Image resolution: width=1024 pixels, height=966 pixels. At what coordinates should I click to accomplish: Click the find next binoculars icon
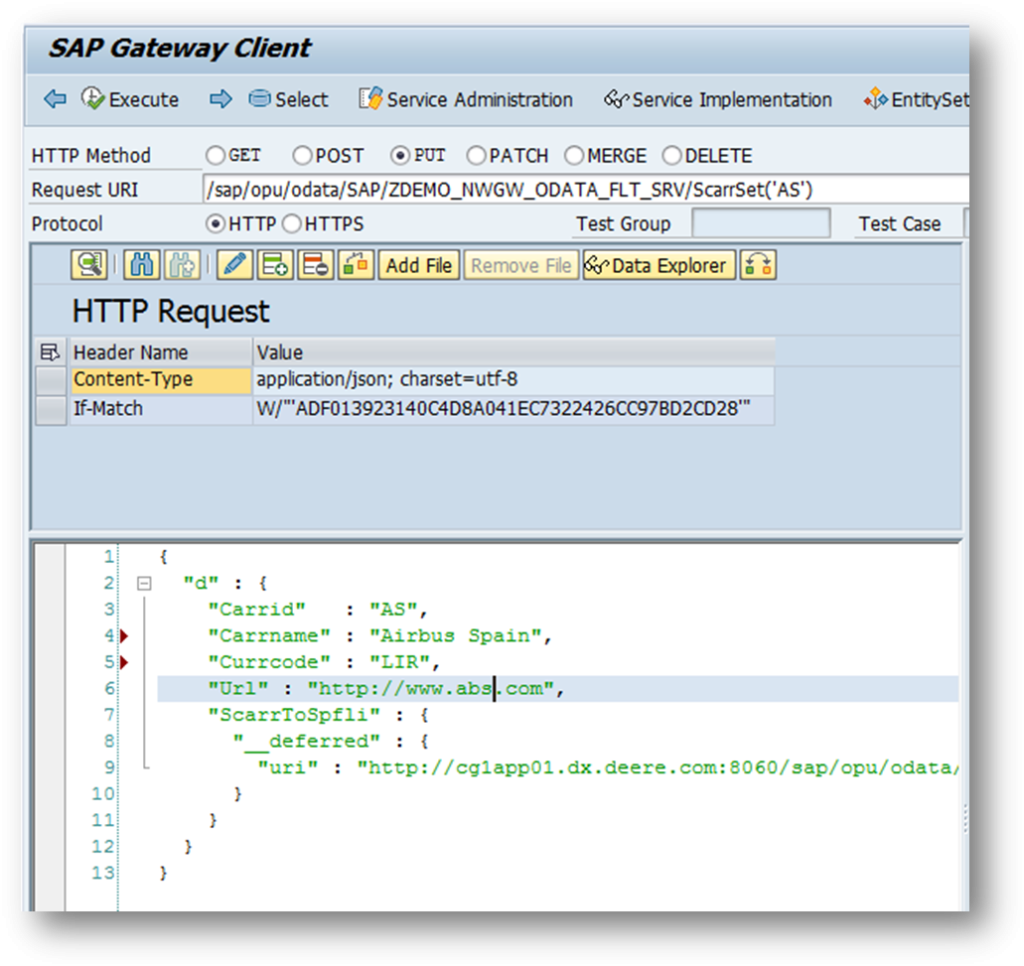(182, 265)
